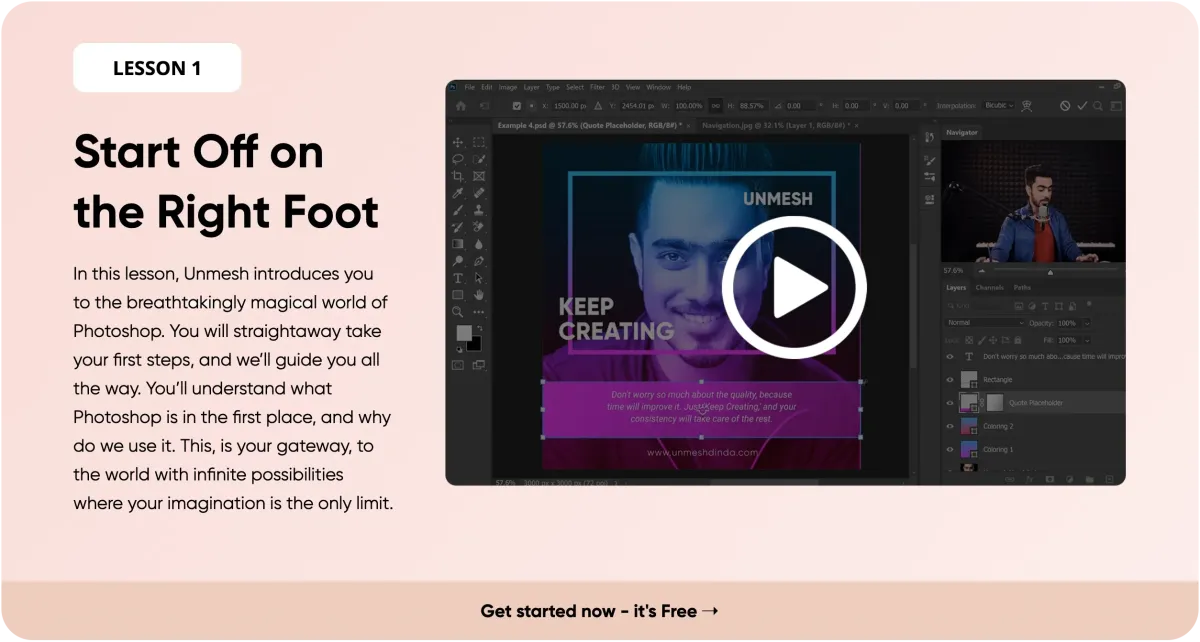This screenshot has width=1200, height=642.
Task: Open the Filter menu
Action: [597, 87]
